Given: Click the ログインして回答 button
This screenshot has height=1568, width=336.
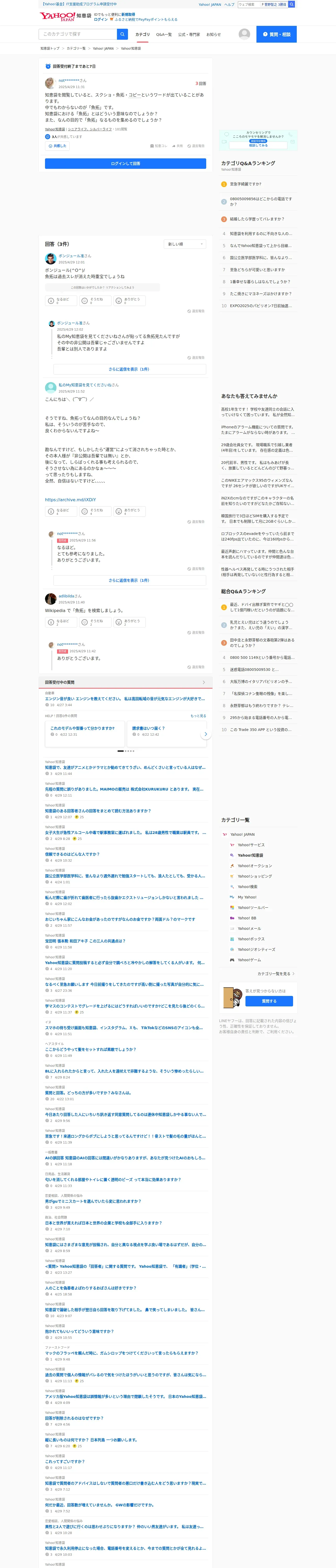Looking at the screenshot, I should [126, 164].
